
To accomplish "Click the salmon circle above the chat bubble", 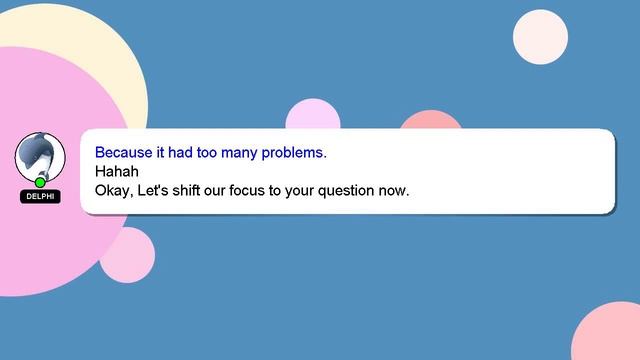I will [x=431, y=120].
